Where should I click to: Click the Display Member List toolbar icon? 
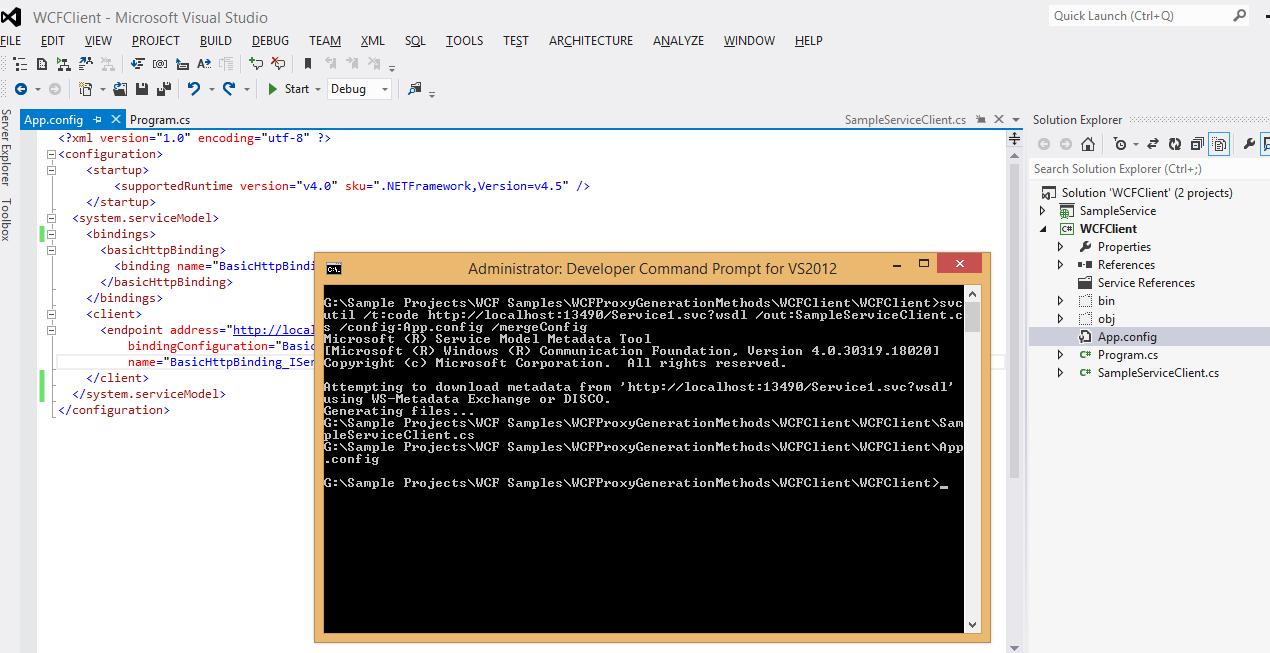pos(136,64)
